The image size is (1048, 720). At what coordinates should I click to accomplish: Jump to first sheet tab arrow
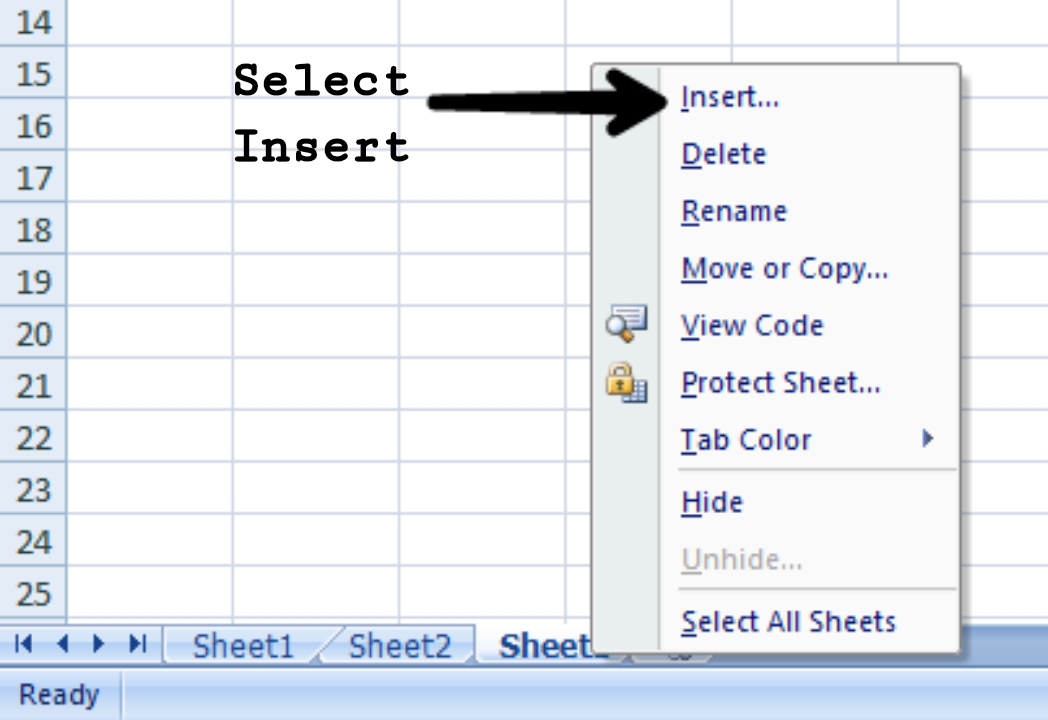coord(22,645)
